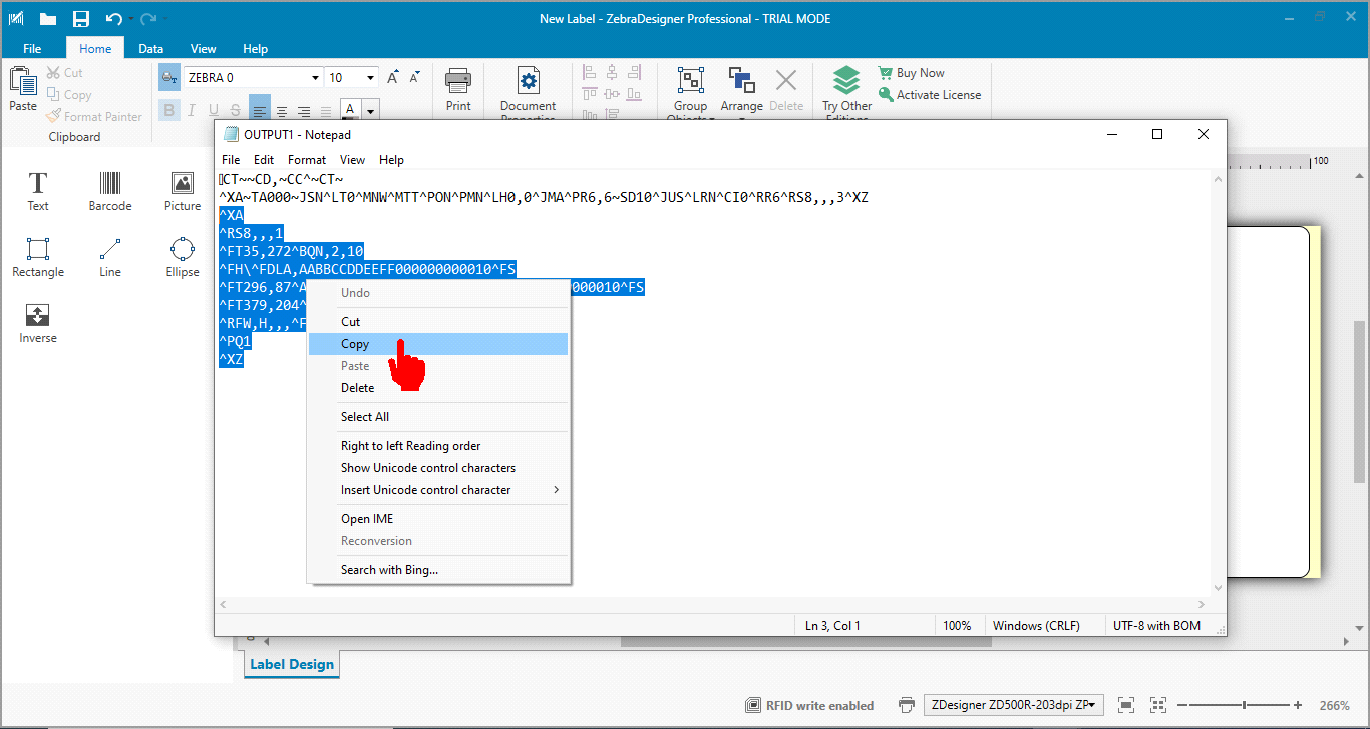The height and width of the screenshot is (729, 1370).
Task: Click the Inverse object tool
Action: pos(38,323)
